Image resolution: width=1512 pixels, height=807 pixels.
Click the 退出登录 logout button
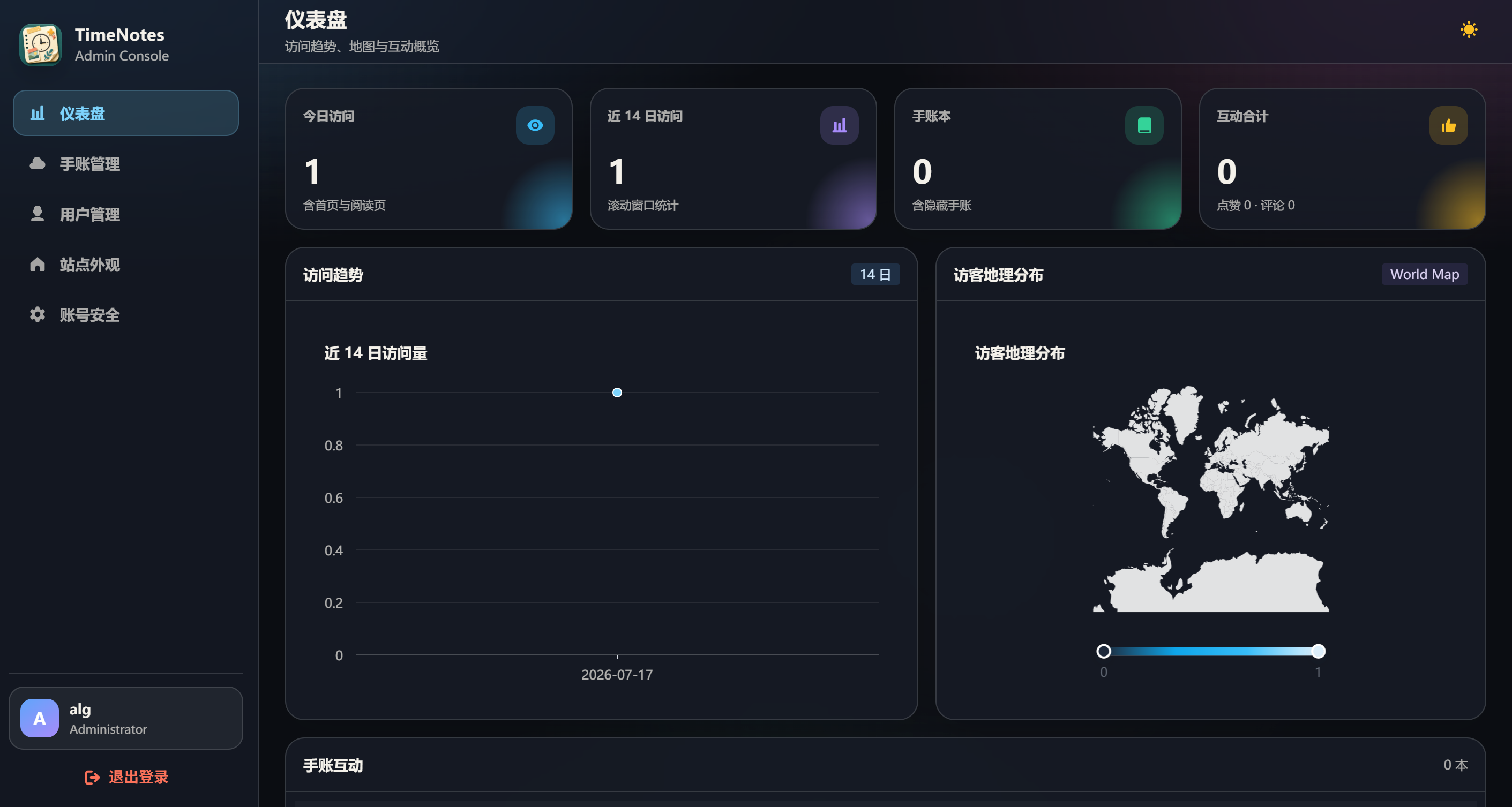(x=126, y=777)
